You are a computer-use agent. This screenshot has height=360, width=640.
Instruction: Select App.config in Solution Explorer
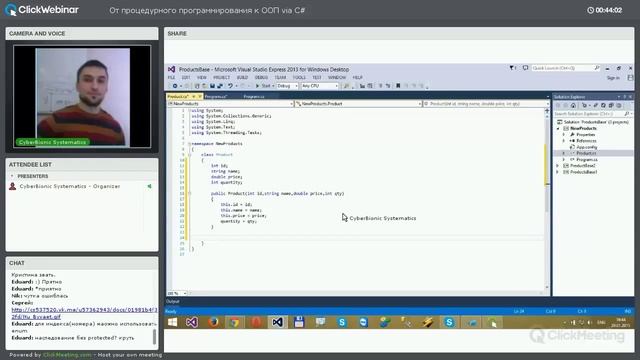(587, 147)
